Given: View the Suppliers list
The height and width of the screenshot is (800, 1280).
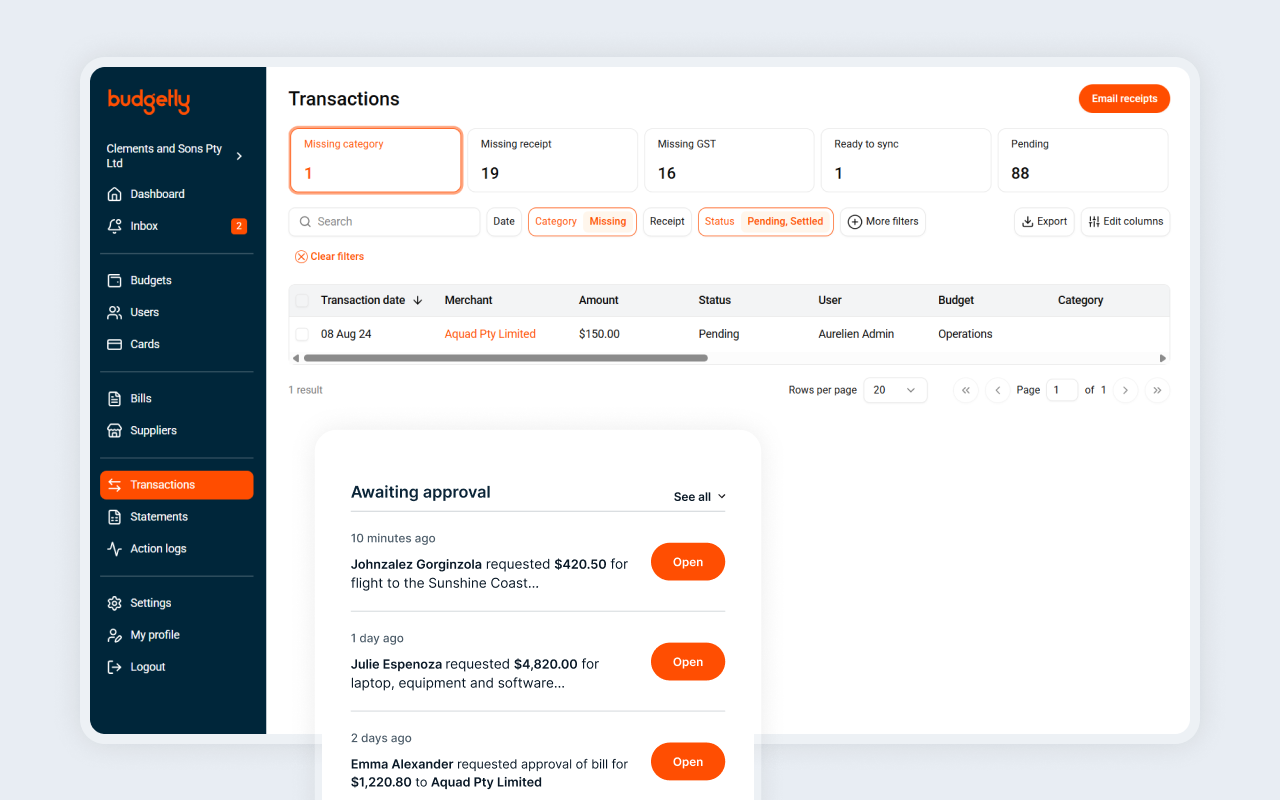Looking at the screenshot, I should tap(153, 430).
